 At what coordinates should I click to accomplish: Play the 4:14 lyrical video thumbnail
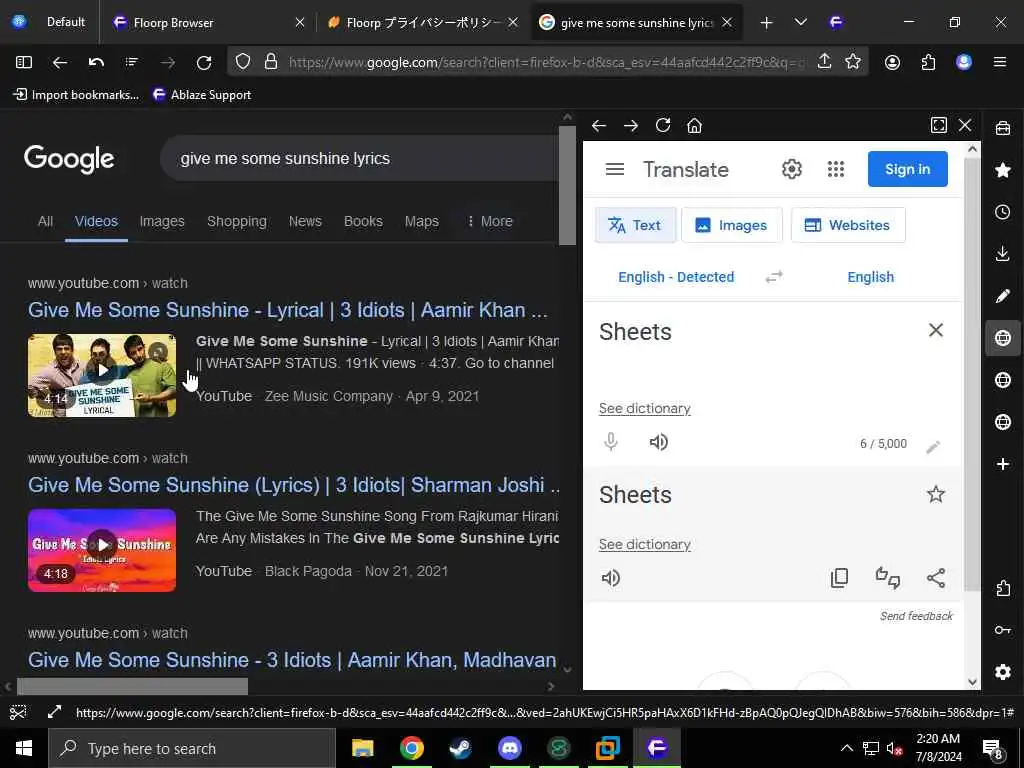(102, 376)
